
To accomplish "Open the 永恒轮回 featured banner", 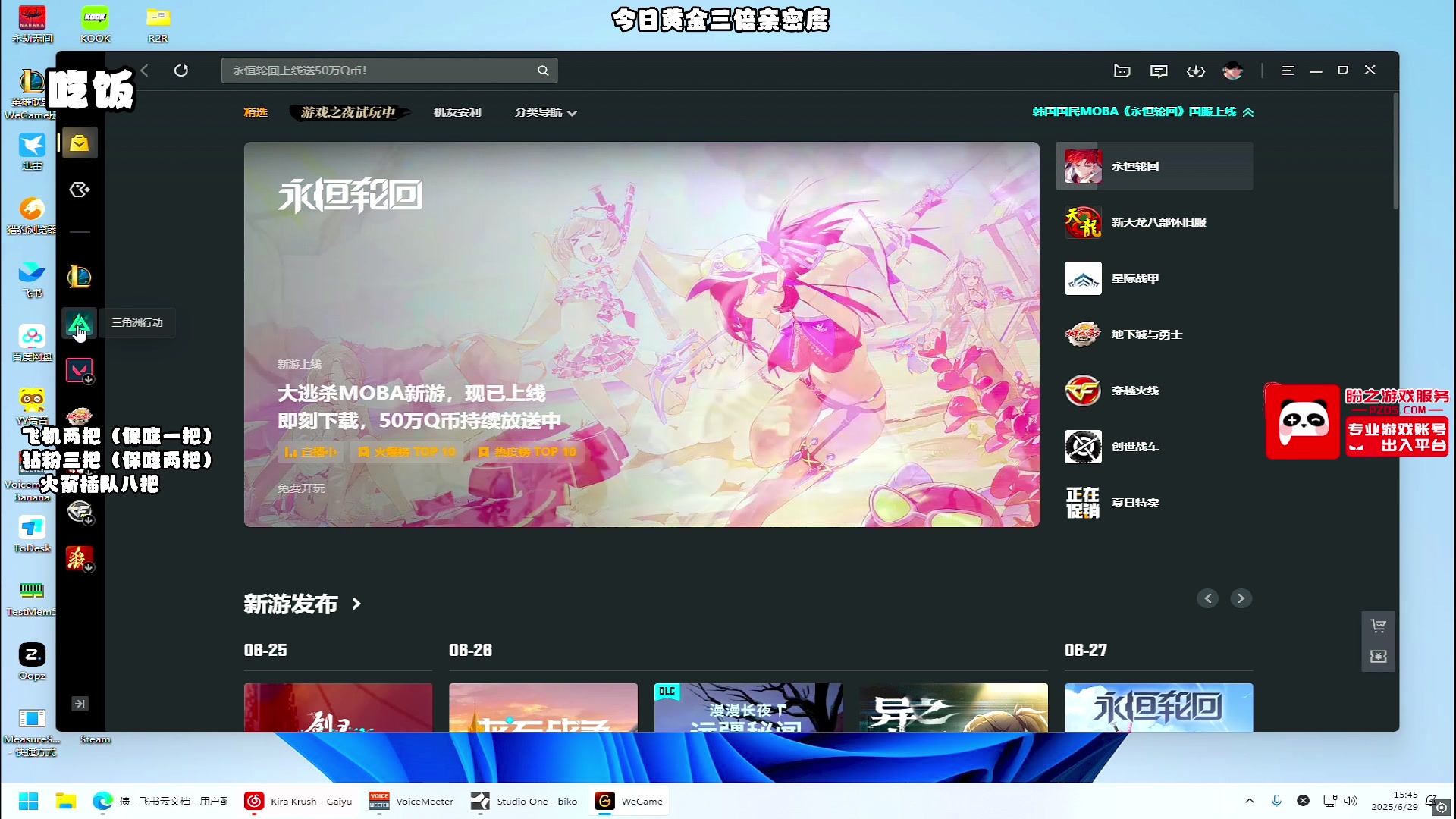I will 642,334.
